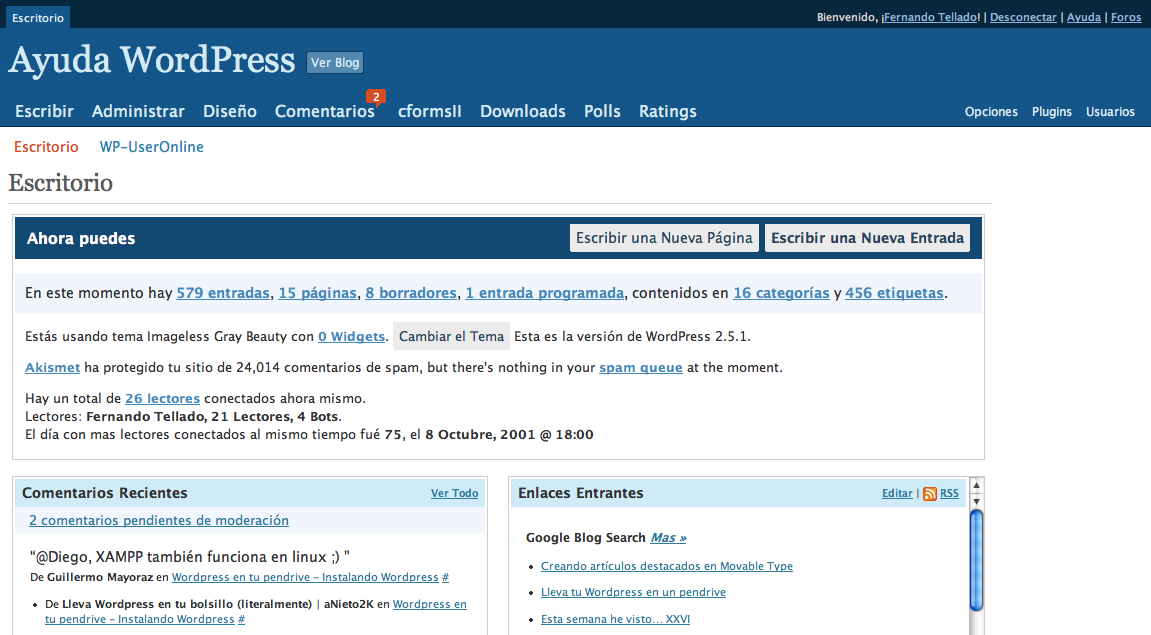Click Ver Todo in Comentarios Recientes
This screenshot has height=635, width=1151.
(x=454, y=493)
